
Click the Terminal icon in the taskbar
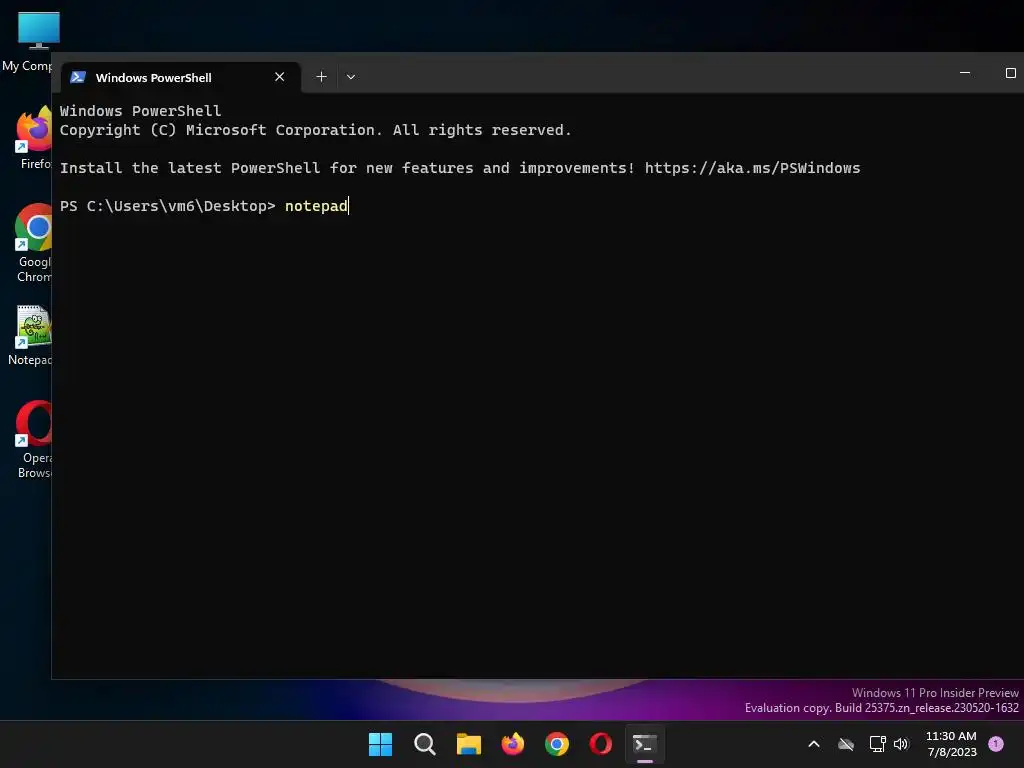click(645, 744)
